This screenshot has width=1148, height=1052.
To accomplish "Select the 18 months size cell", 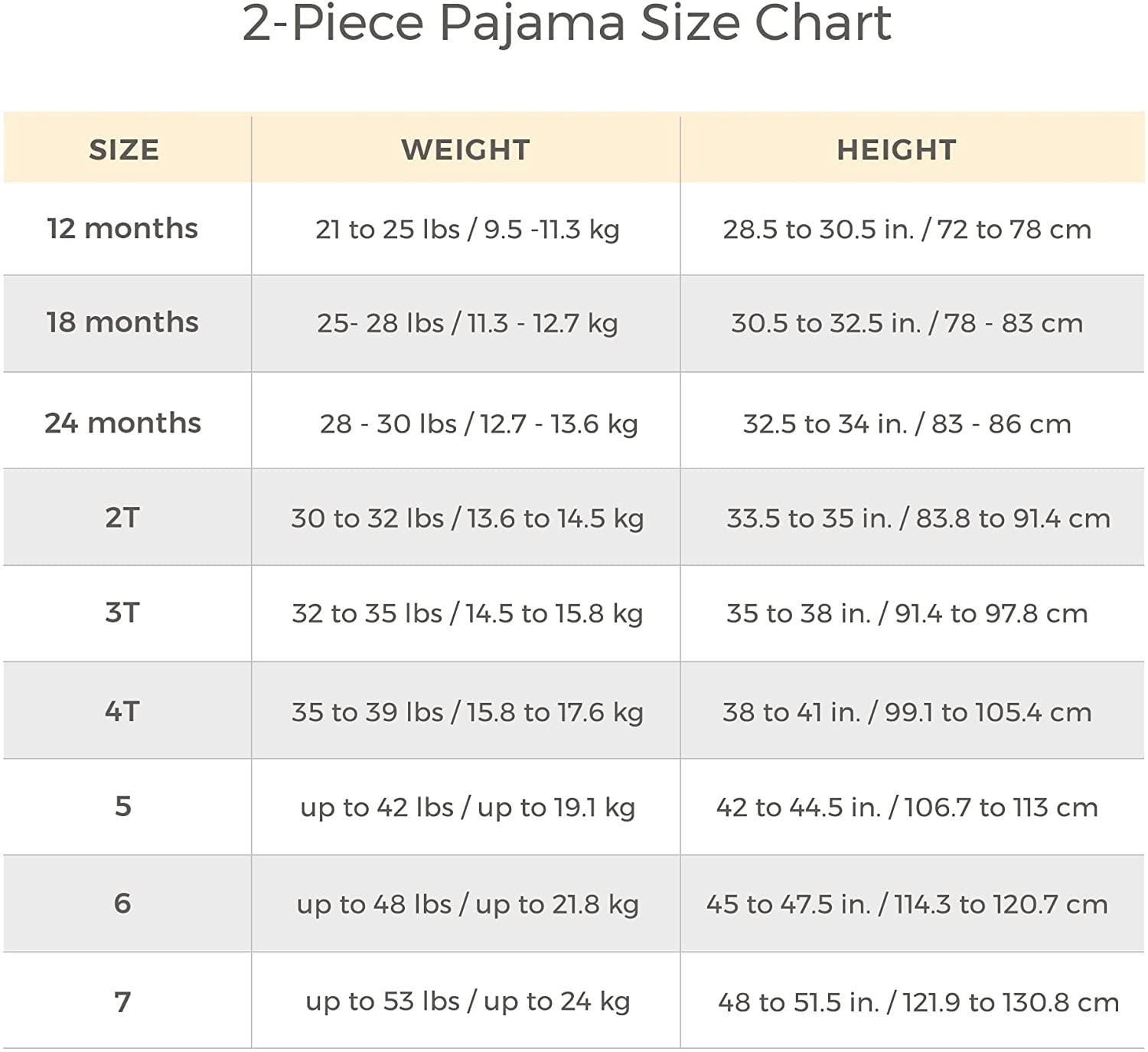I will (122, 322).
